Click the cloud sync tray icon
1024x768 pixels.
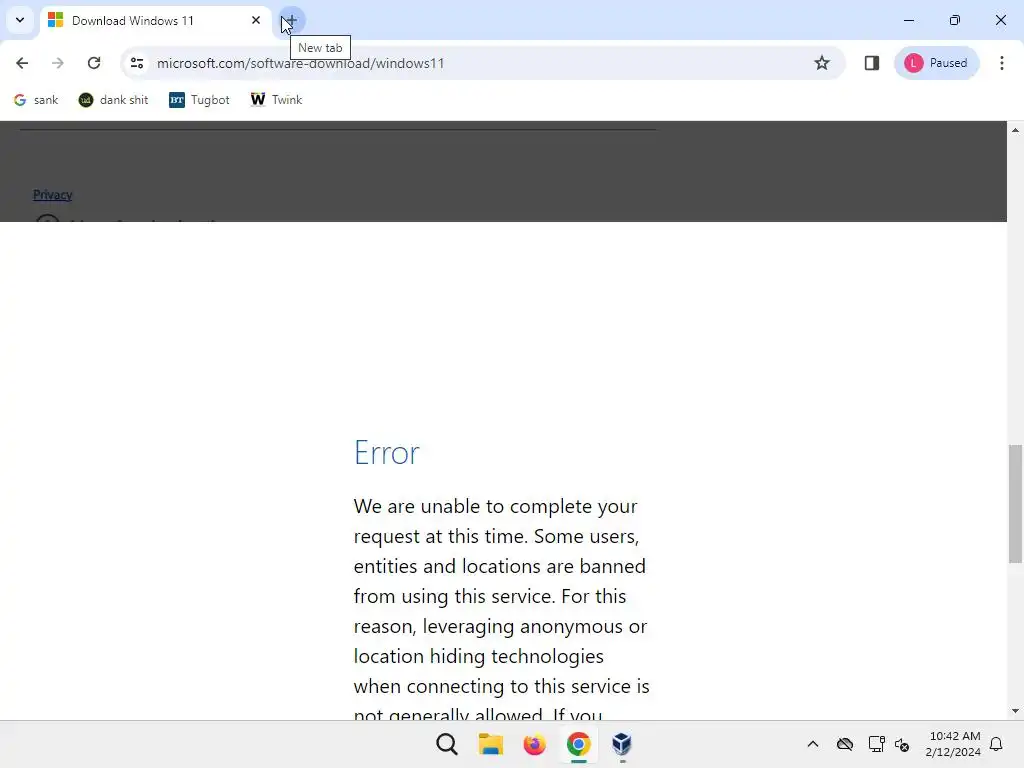coord(845,744)
